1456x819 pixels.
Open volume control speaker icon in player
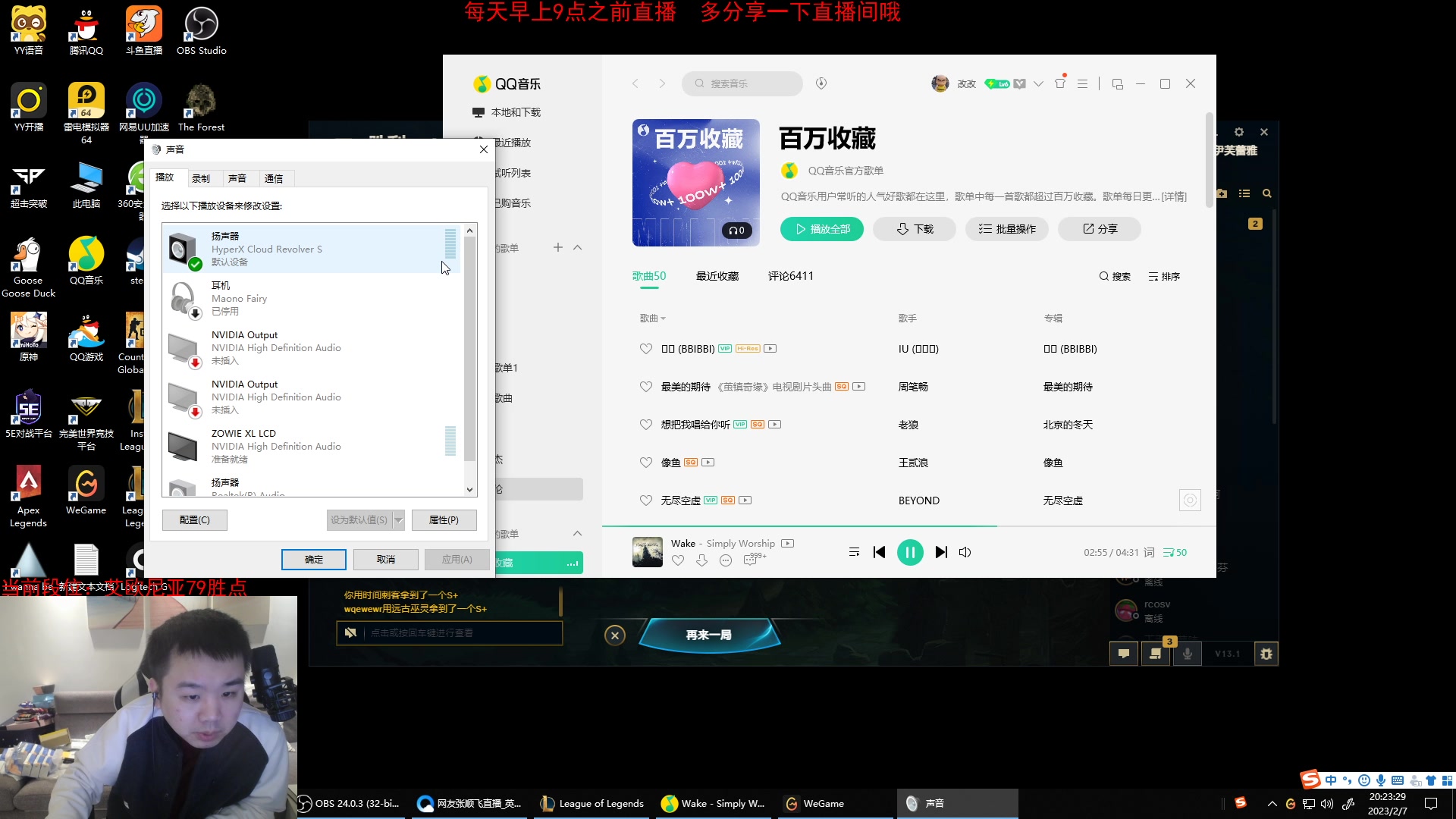[965, 552]
